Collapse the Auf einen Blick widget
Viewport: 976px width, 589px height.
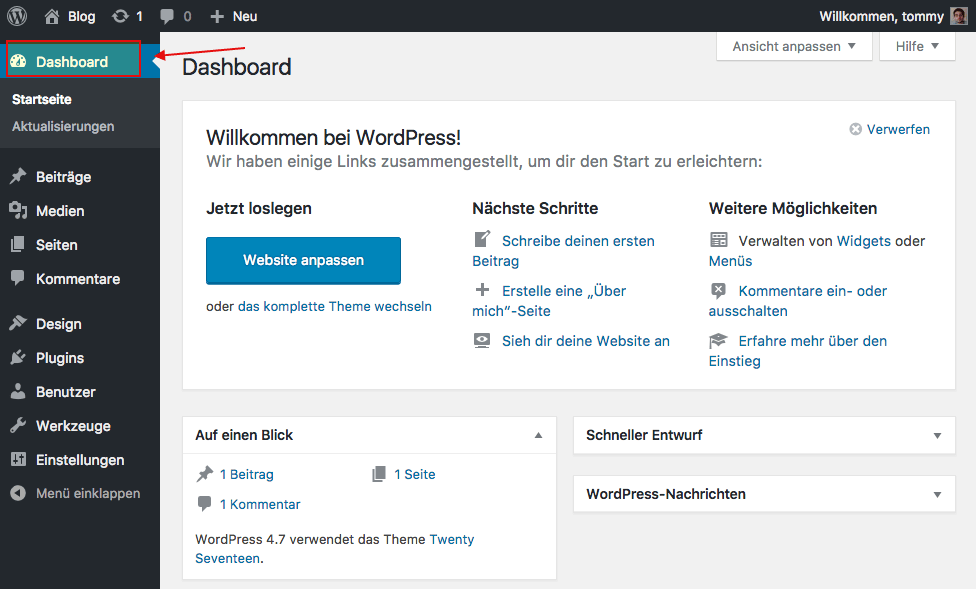pos(538,435)
